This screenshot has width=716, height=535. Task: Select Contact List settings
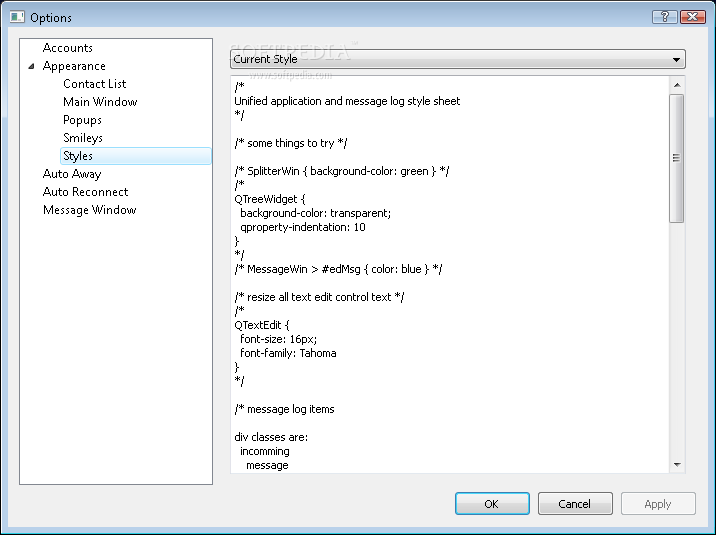[x=95, y=84]
